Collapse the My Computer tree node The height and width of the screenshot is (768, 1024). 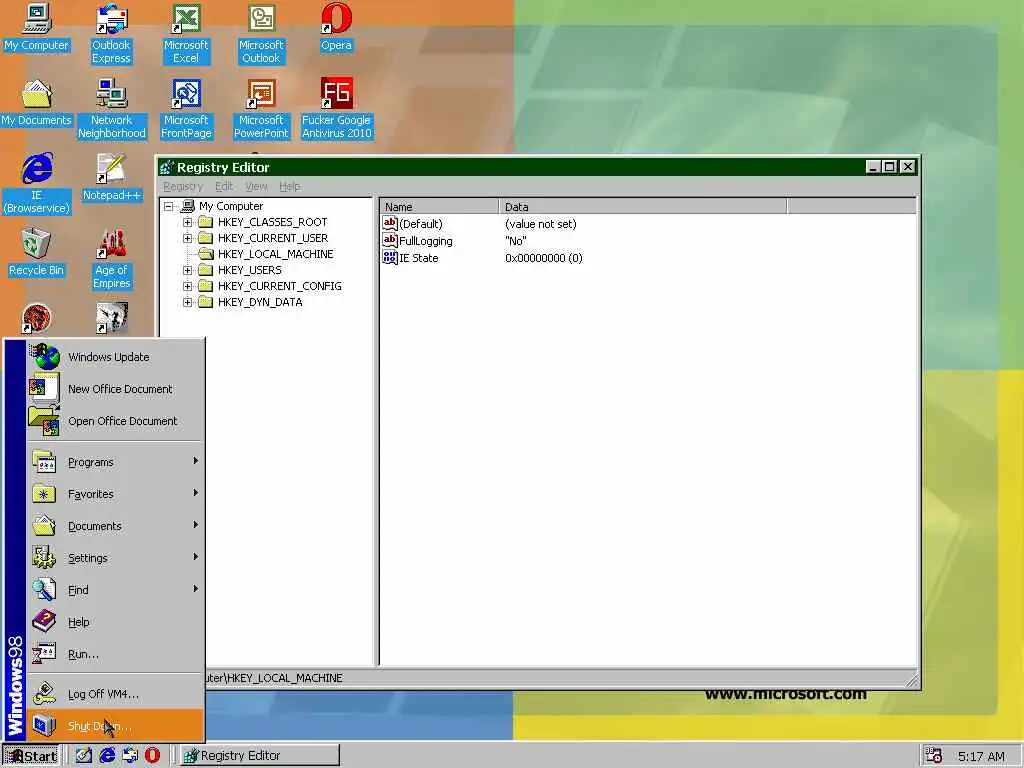[168, 206]
